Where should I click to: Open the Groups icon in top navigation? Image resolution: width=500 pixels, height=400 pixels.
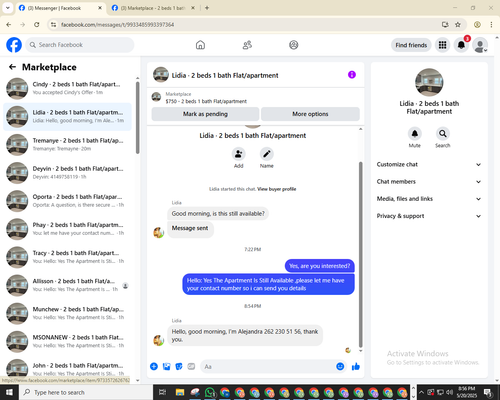point(294,45)
